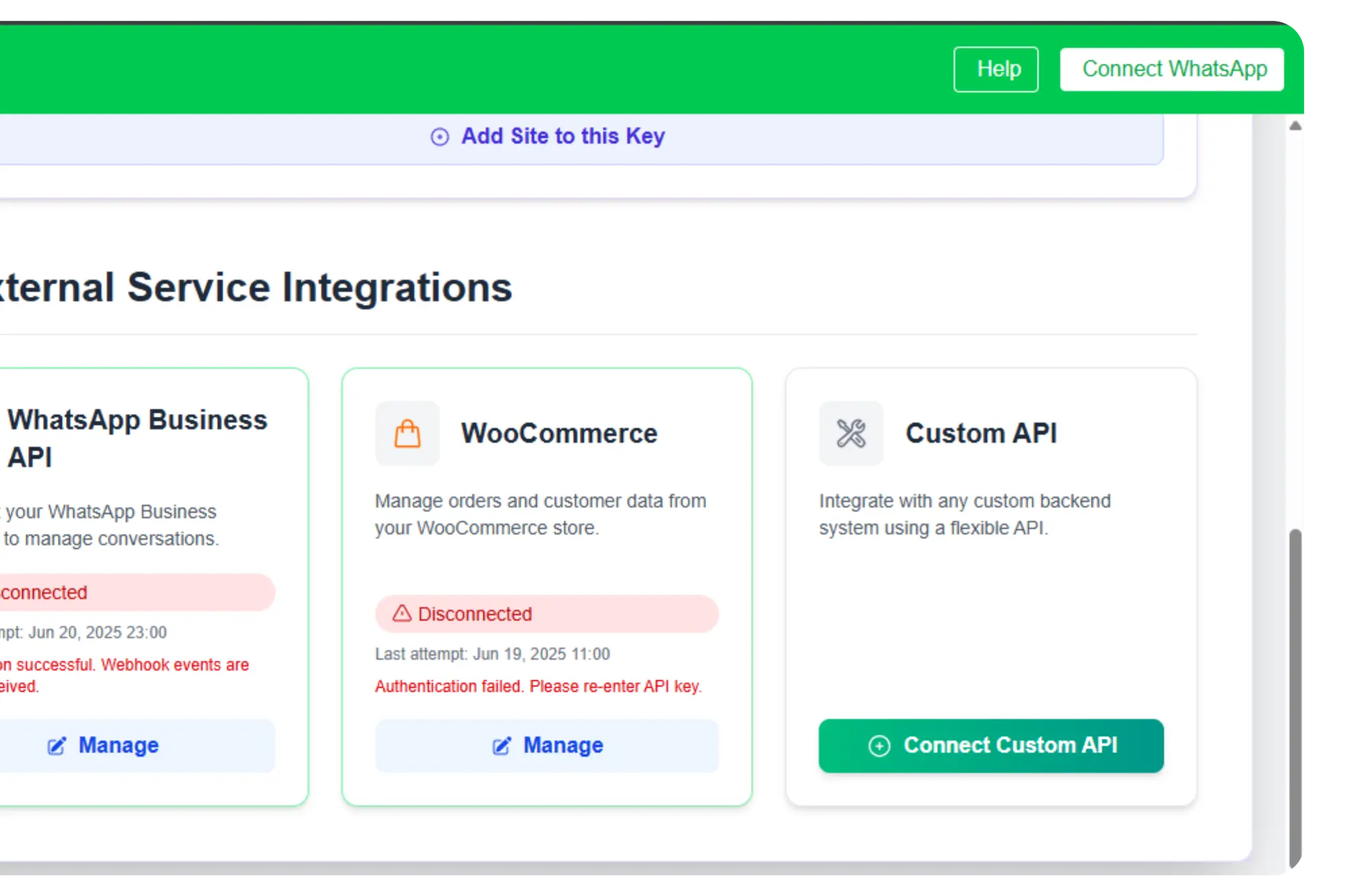
Task: Click the External Service Integrations heading
Action: coord(256,288)
